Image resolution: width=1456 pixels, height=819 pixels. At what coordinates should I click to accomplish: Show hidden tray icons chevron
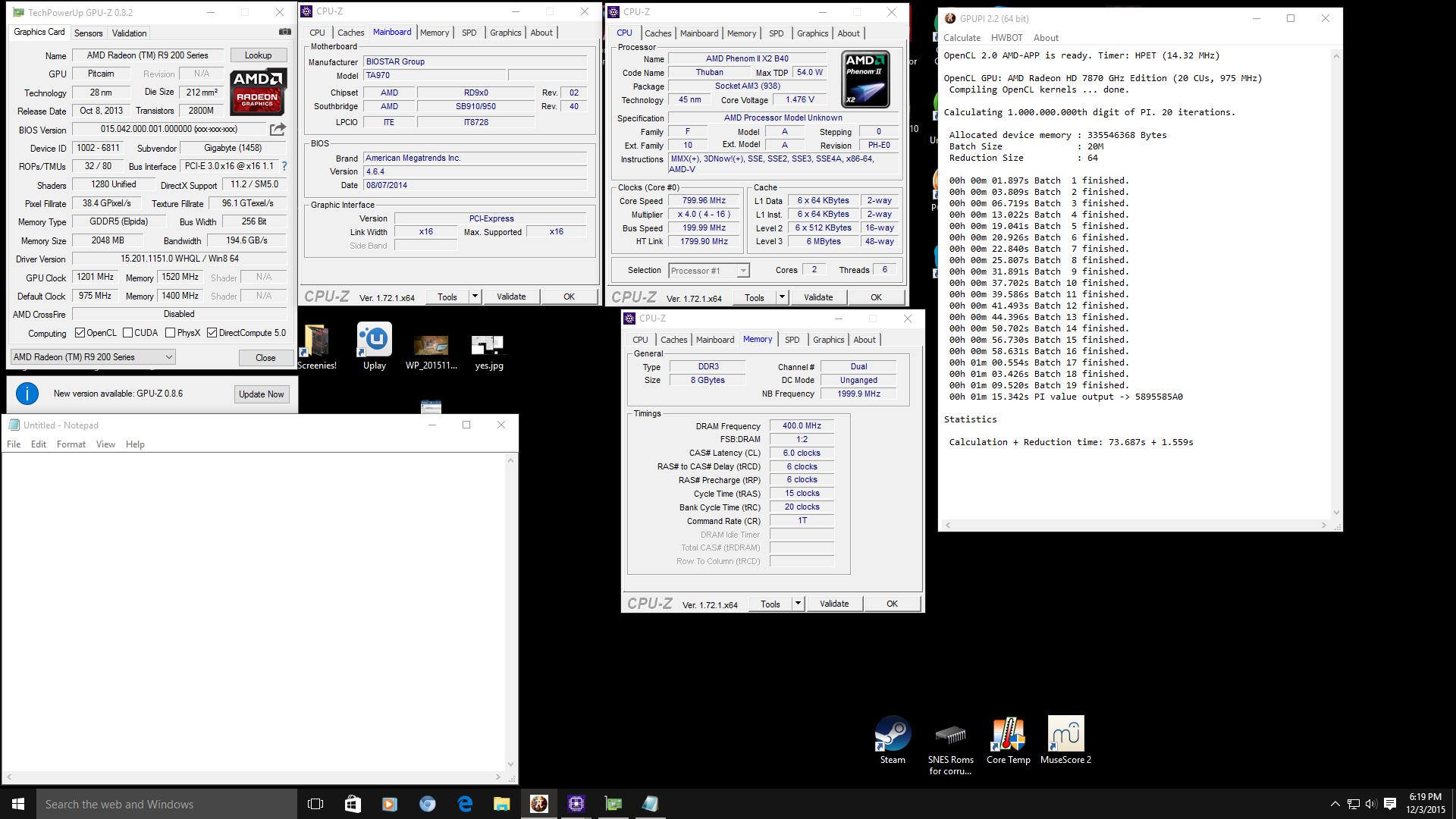(1335, 804)
